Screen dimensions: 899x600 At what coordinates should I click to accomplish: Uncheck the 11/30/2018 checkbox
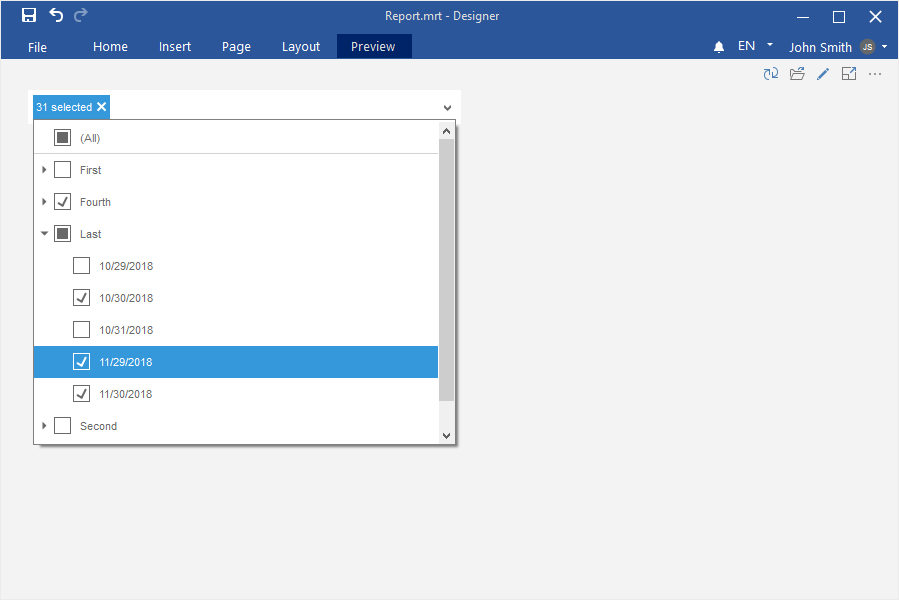(x=82, y=394)
